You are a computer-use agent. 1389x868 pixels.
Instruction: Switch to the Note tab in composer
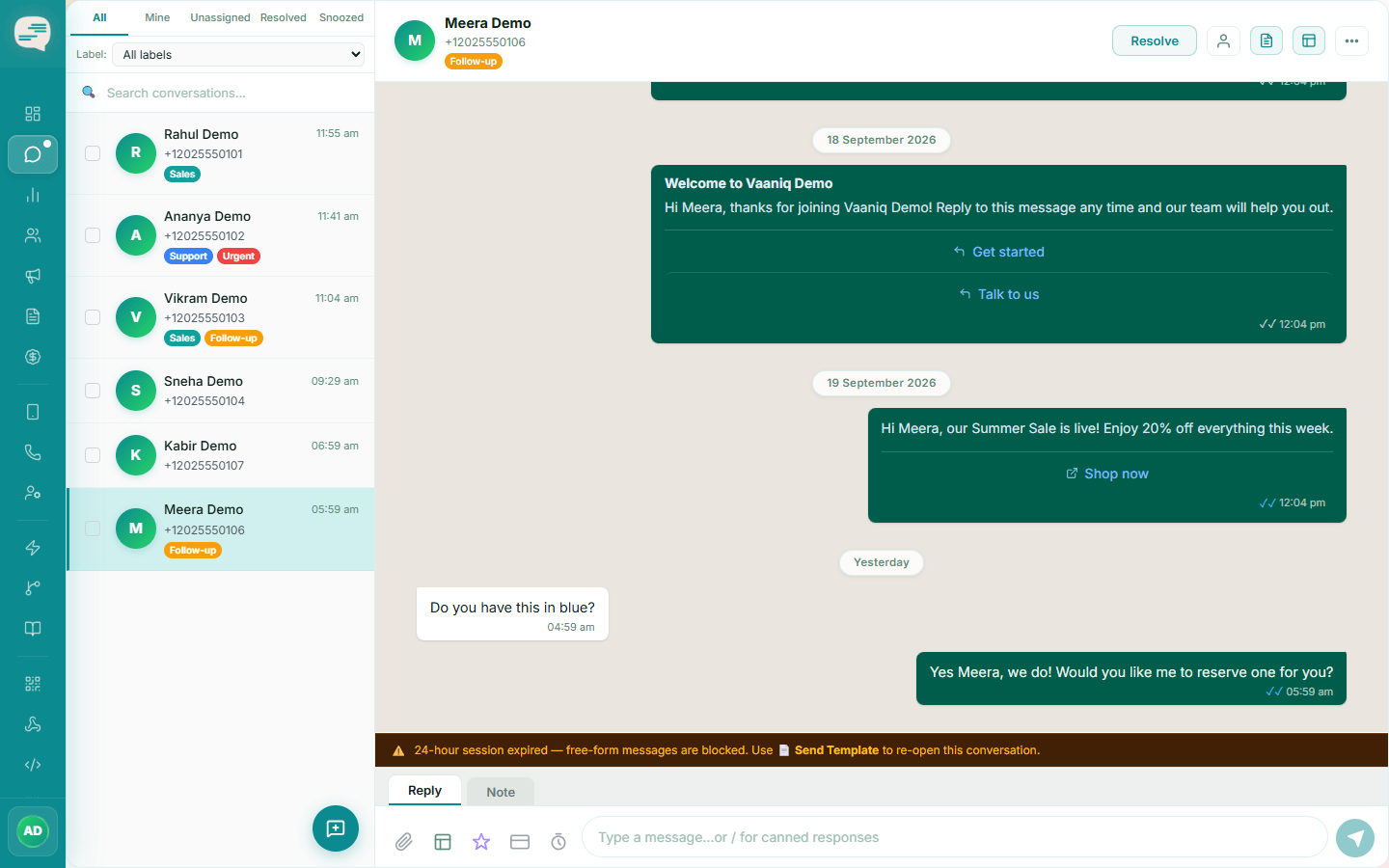[x=501, y=792]
